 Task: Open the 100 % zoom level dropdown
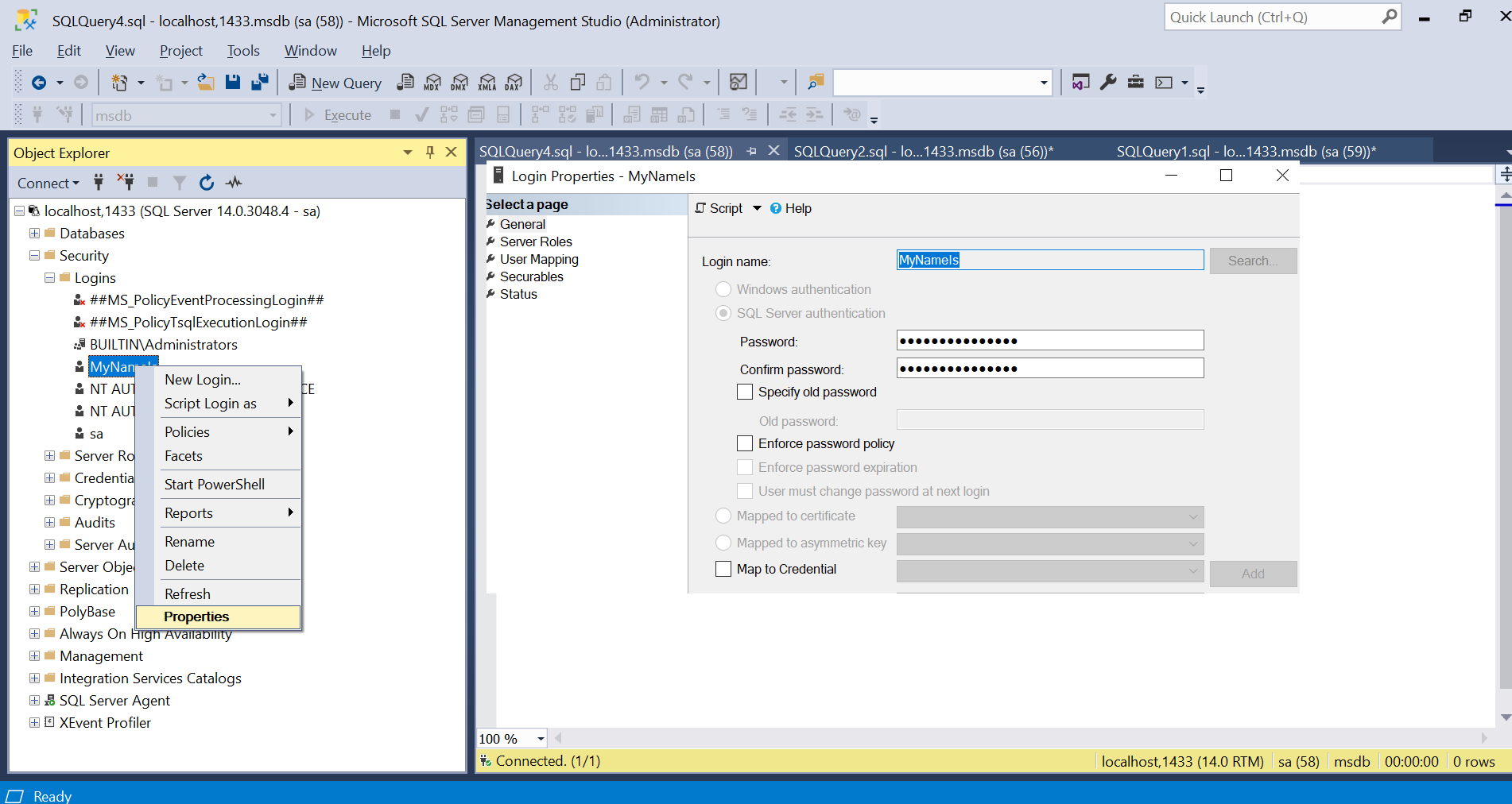click(x=541, y=739)
